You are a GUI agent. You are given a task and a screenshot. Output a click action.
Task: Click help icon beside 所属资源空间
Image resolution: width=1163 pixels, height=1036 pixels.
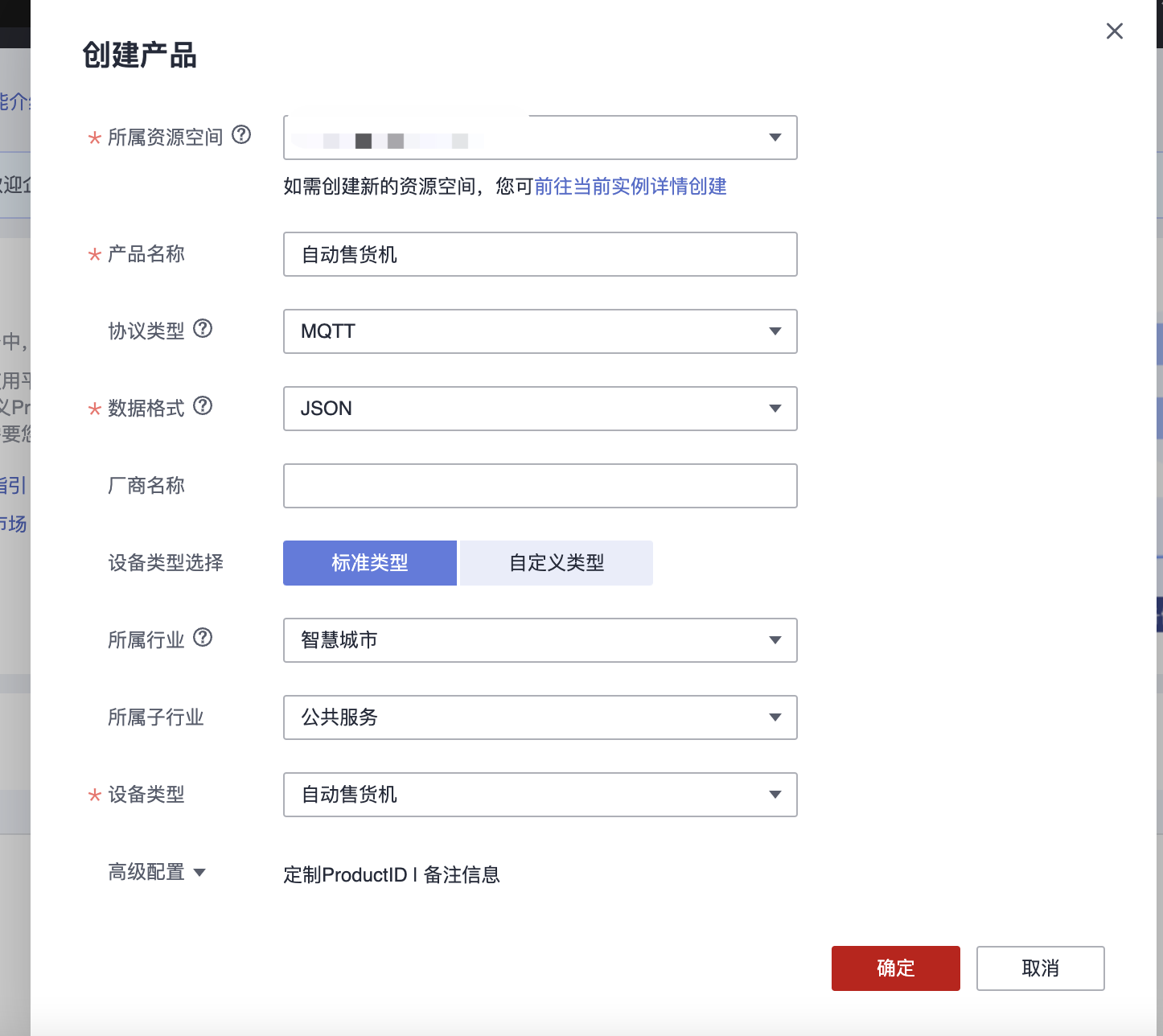pos(241,135)
